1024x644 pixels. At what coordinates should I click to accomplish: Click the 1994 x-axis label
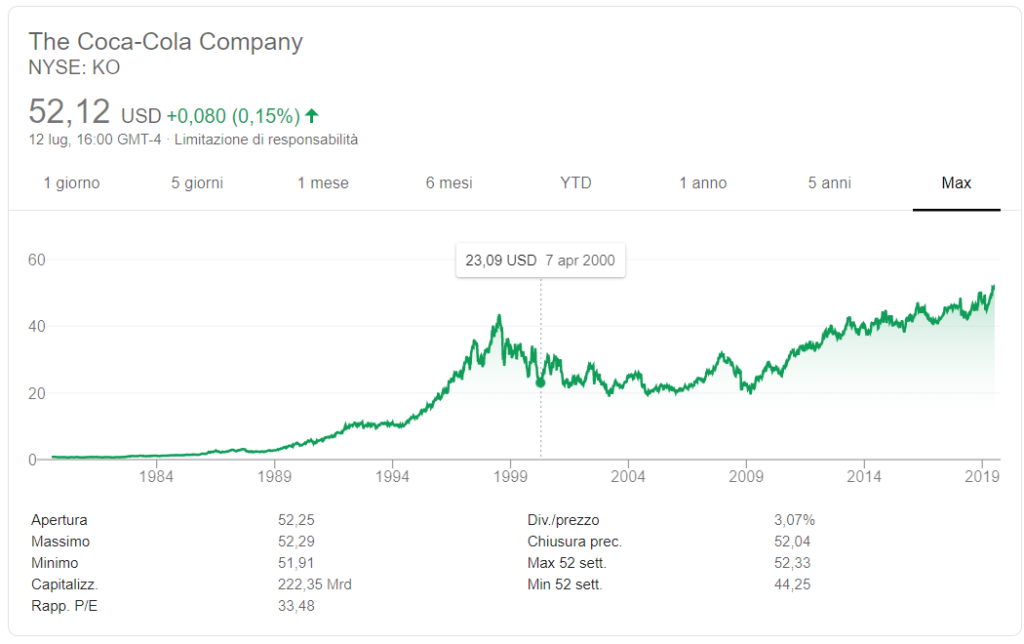coord(392,477)
